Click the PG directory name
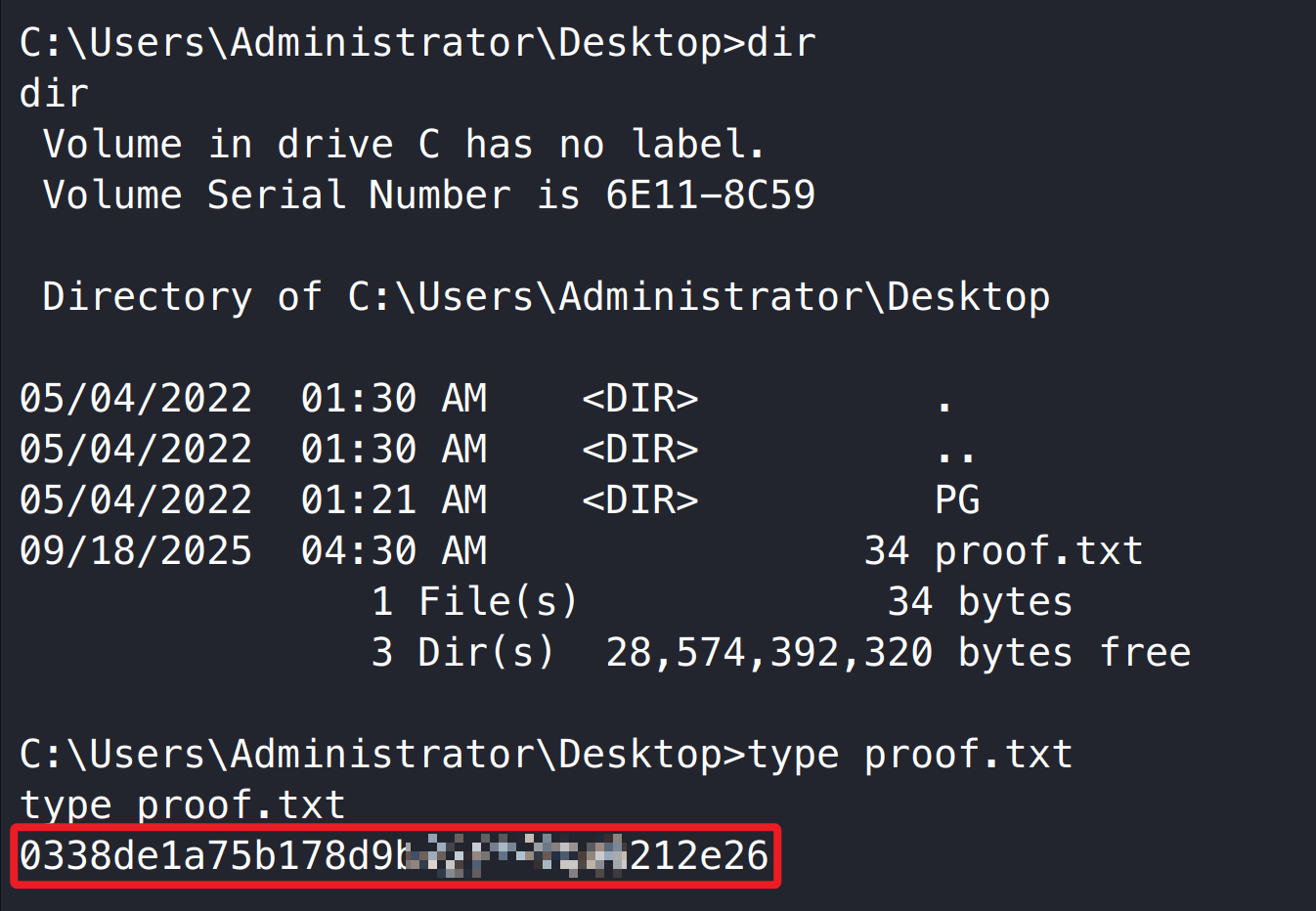The height and width of the screenshot is (911, 1316). pyautogui.click(x=957, y=500)
